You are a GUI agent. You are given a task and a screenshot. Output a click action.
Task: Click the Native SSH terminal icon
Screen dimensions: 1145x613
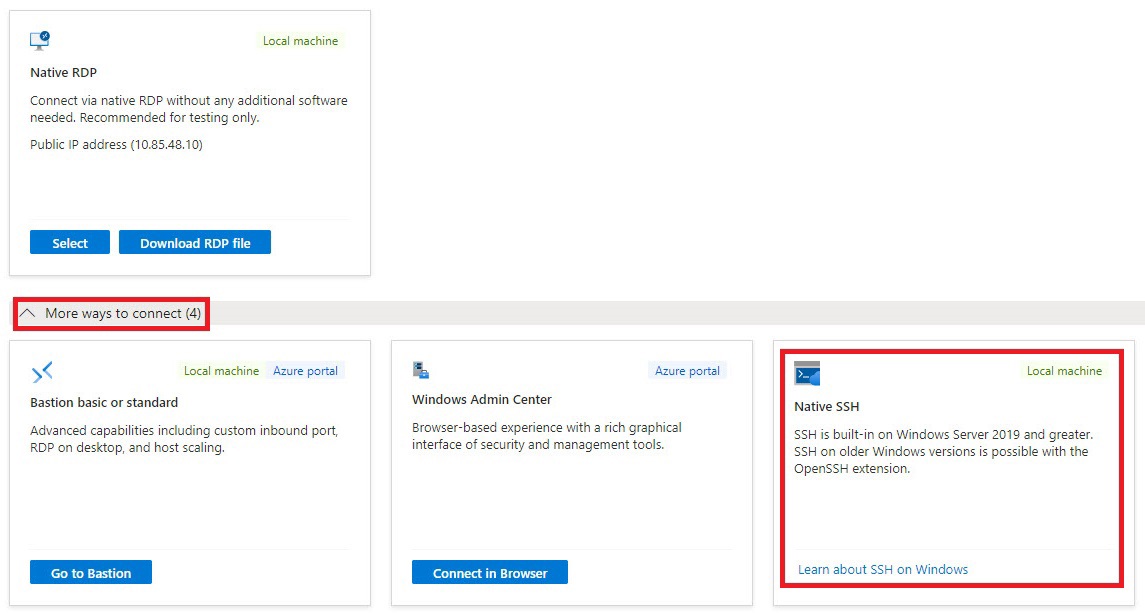pyautogui.click(x=807, y=373)
